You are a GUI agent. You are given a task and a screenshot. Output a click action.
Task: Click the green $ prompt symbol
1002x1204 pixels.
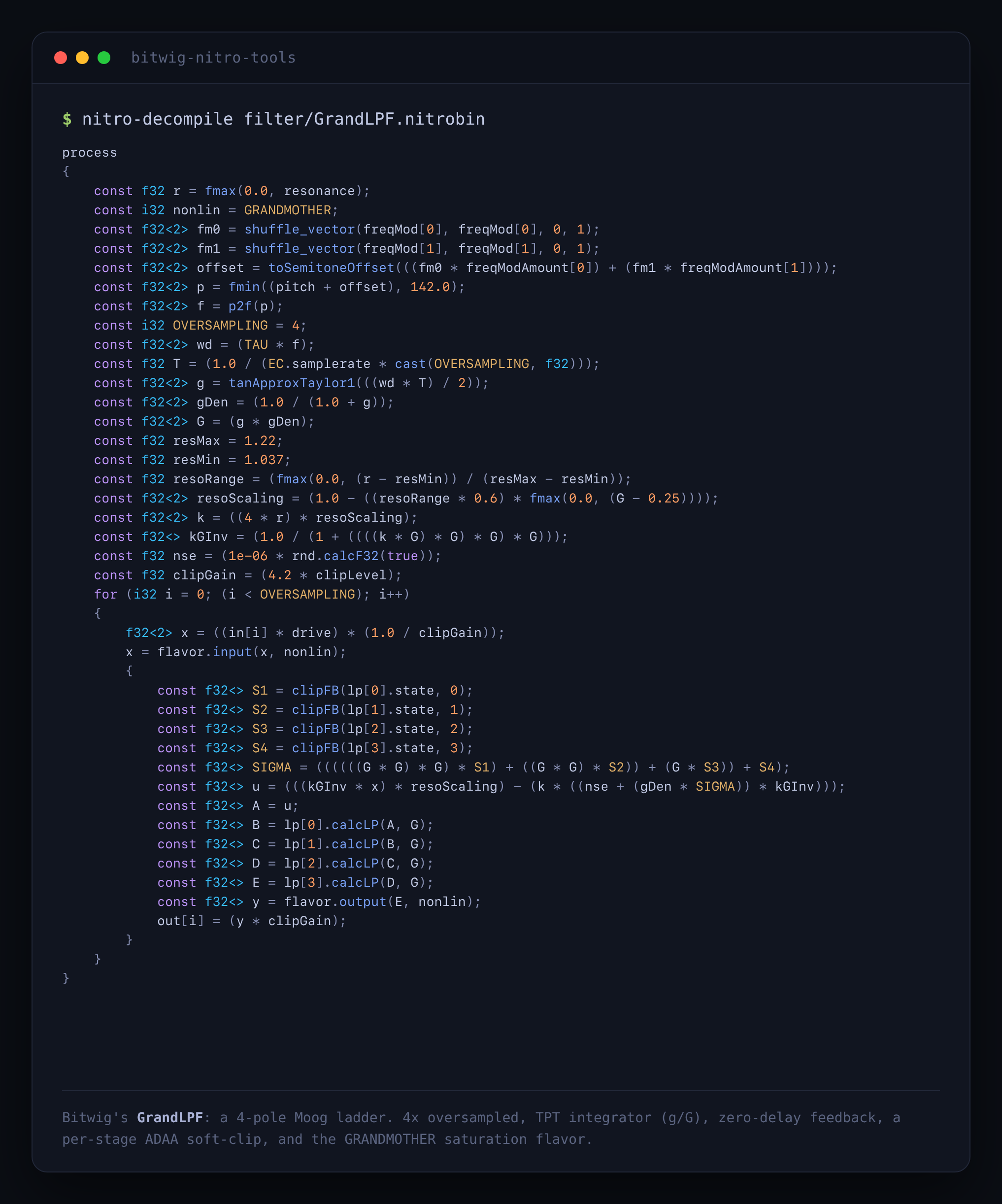(67, 119)
